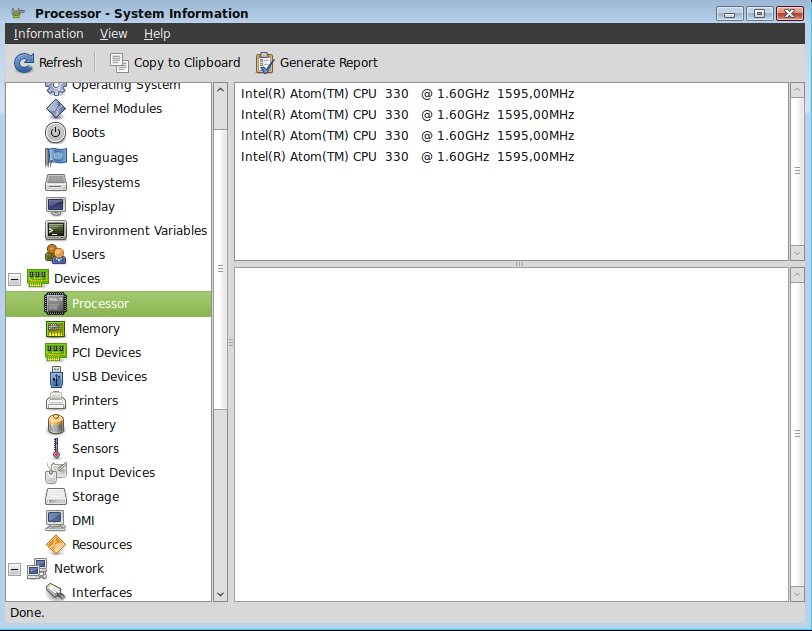812x631 pixels.
Task: Open the View menu
Action: 113,34
